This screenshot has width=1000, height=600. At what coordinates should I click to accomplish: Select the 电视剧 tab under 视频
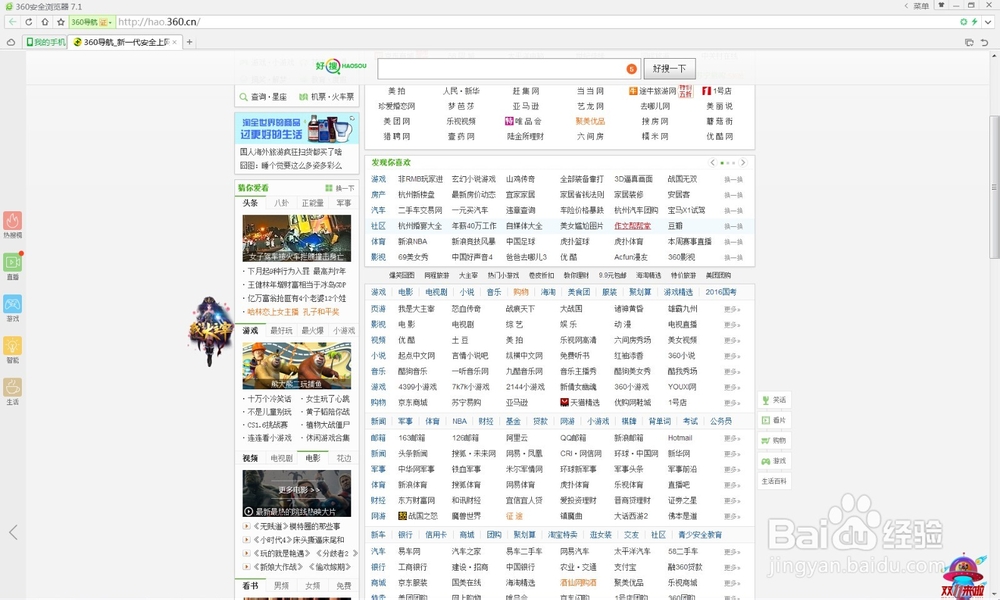coord(281,458)
